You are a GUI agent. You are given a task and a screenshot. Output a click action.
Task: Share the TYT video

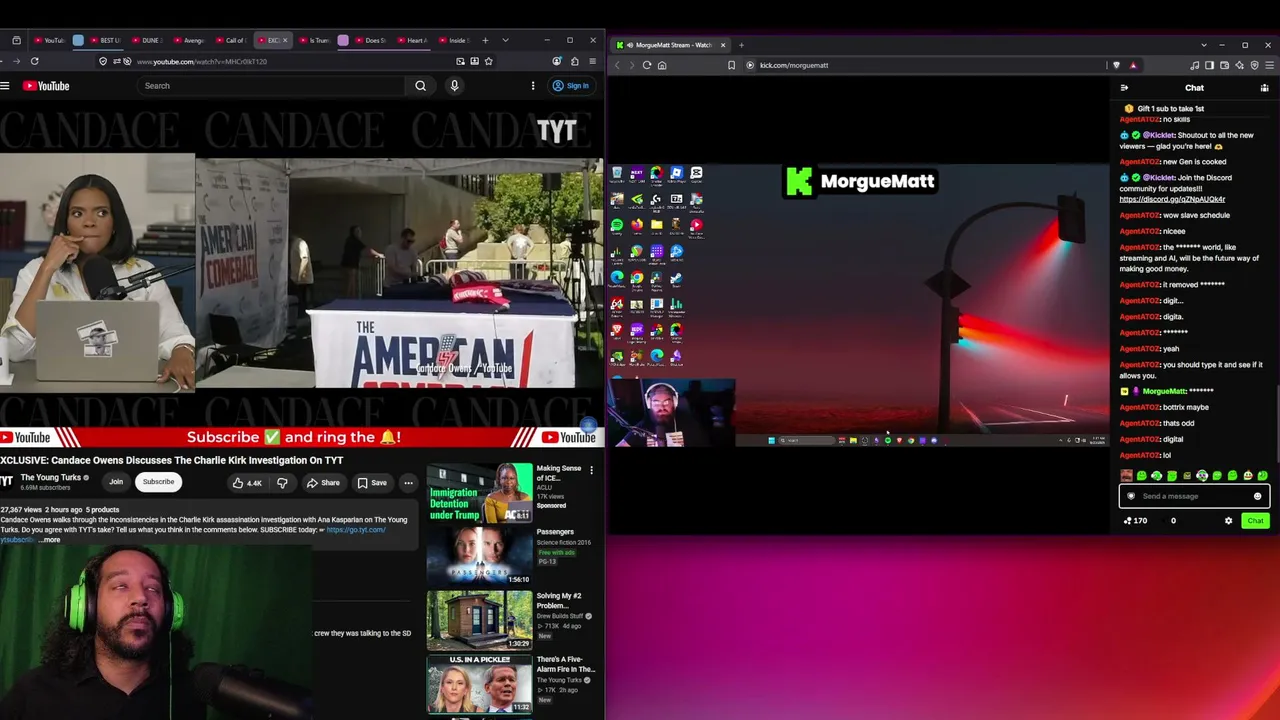[x=323, y=483]
